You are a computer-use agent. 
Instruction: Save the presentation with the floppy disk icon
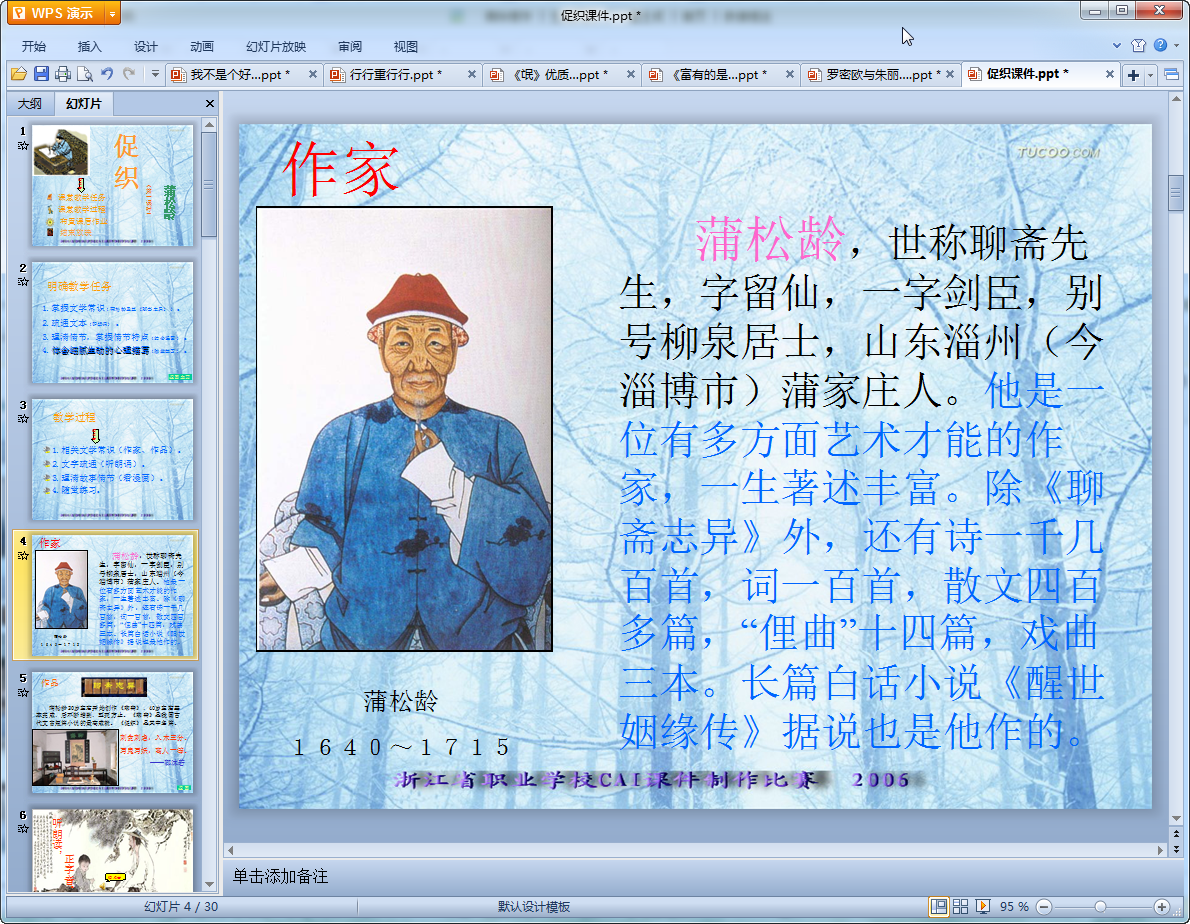[41, 74]
